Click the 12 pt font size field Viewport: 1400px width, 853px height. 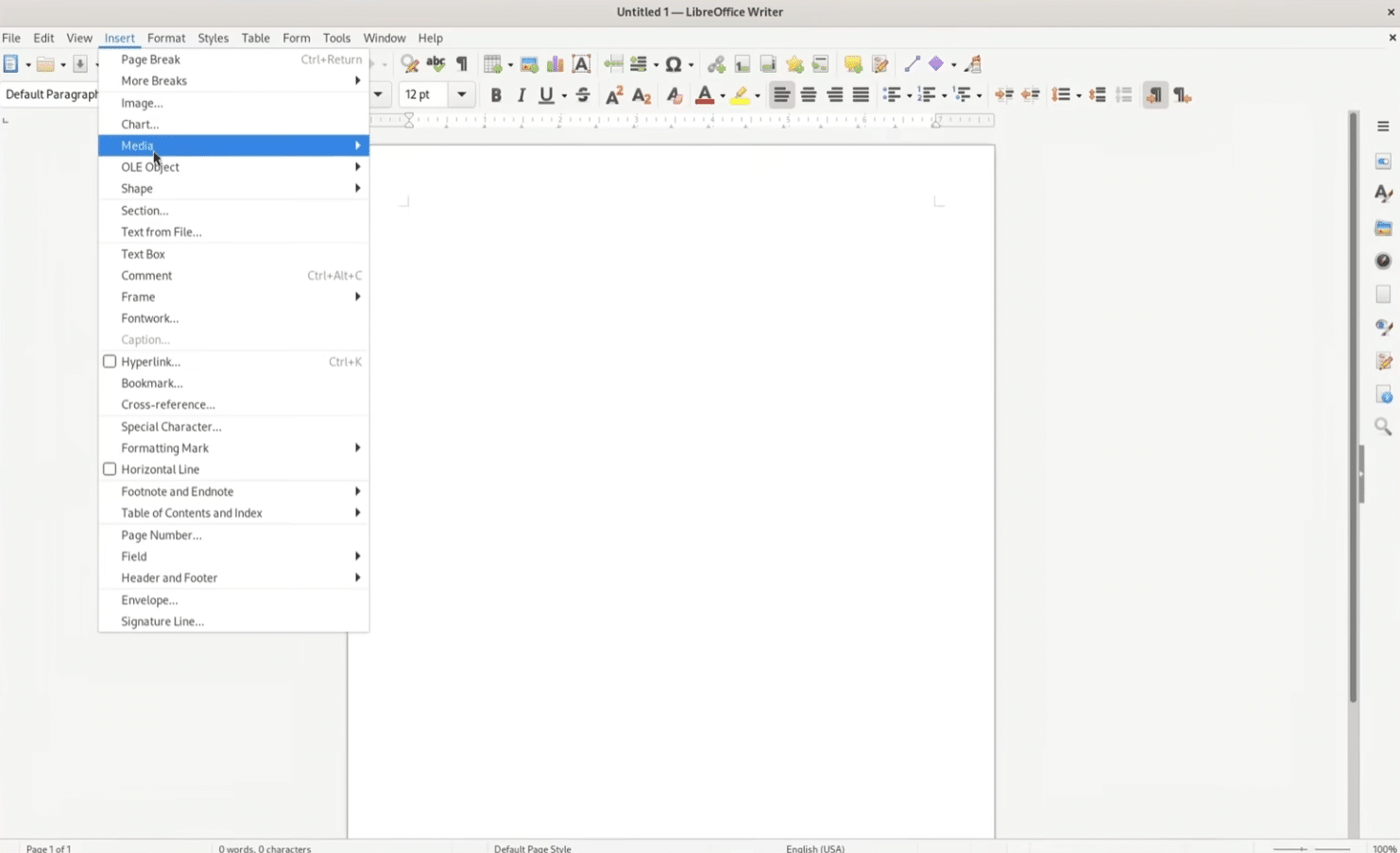click(x=425, y=94)
